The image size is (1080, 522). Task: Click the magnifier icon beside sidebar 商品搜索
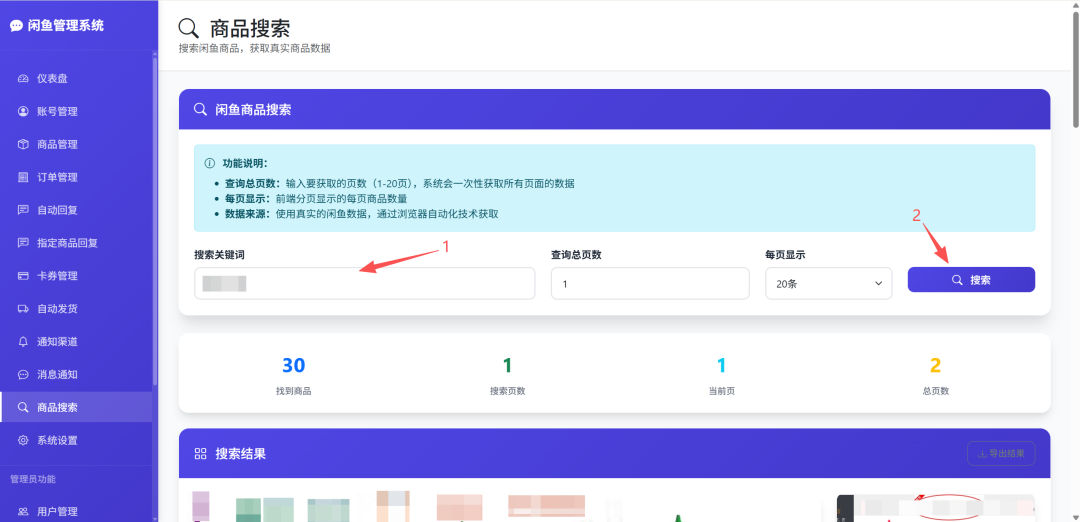tap(23, 407)
